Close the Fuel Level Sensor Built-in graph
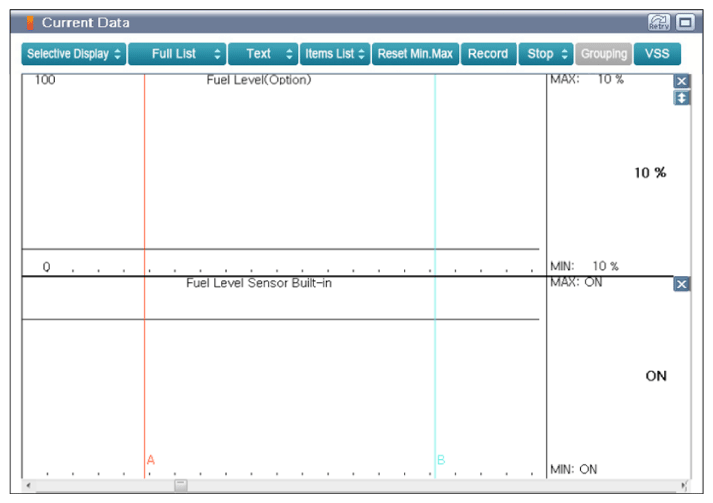 681,285
